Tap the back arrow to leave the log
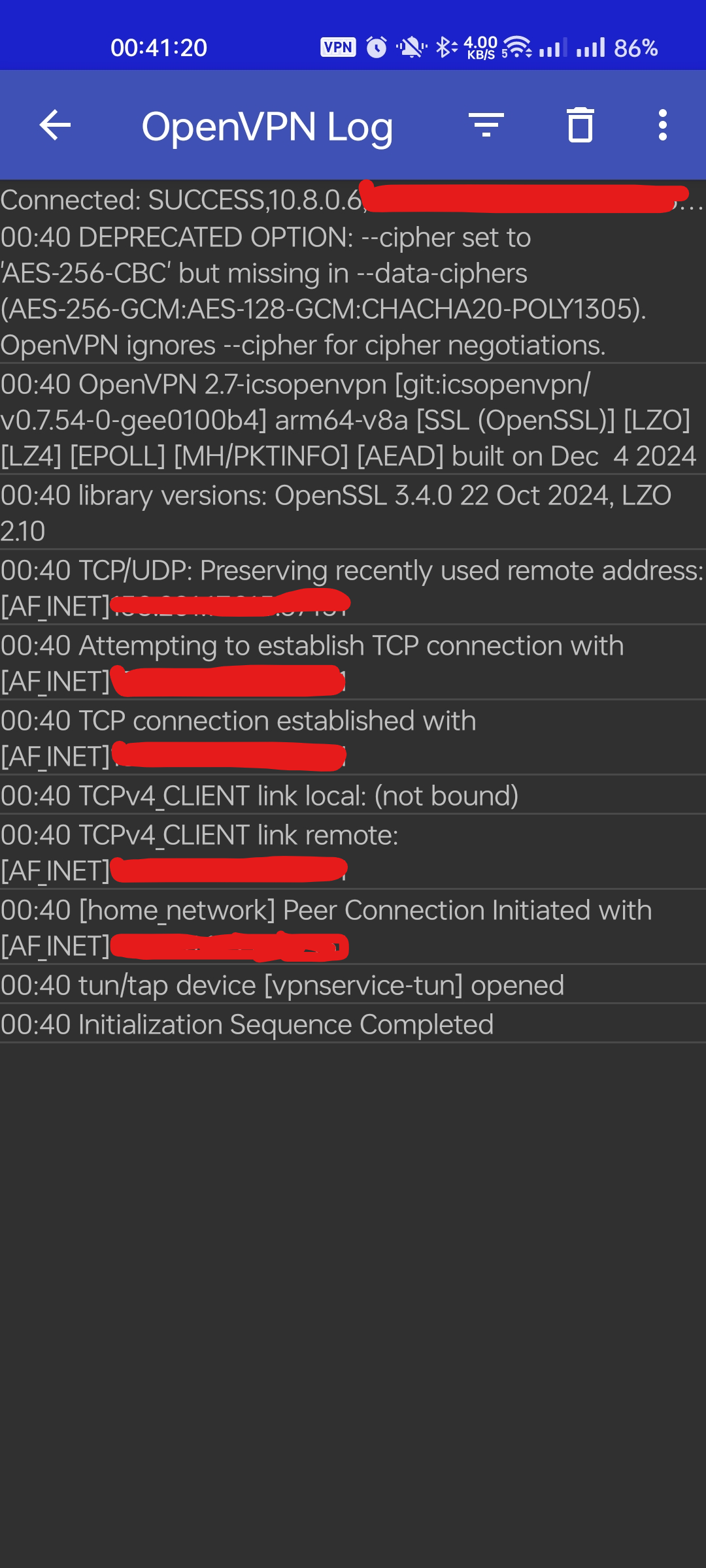This screenshot has height=1568, width=706. click(55, 125)
